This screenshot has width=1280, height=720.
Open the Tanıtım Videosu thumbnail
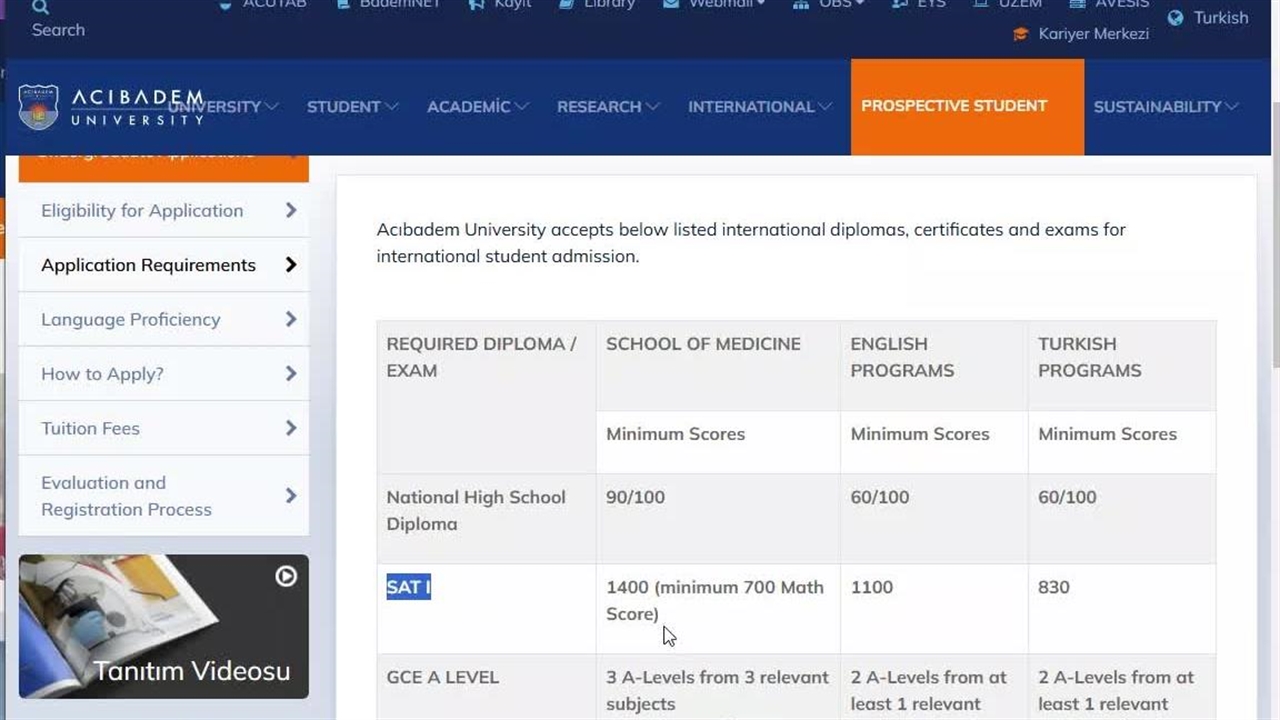(164, 627)
